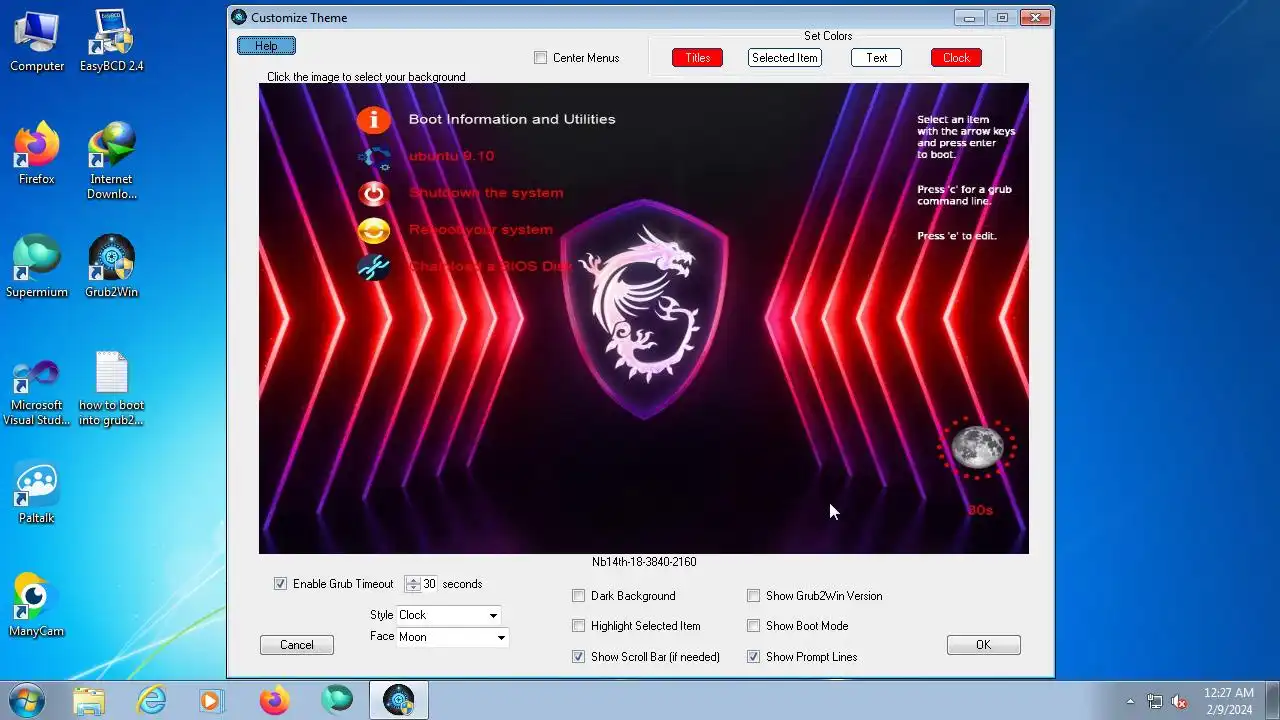Open the Style dropdown showing Clock

(448, 615)
